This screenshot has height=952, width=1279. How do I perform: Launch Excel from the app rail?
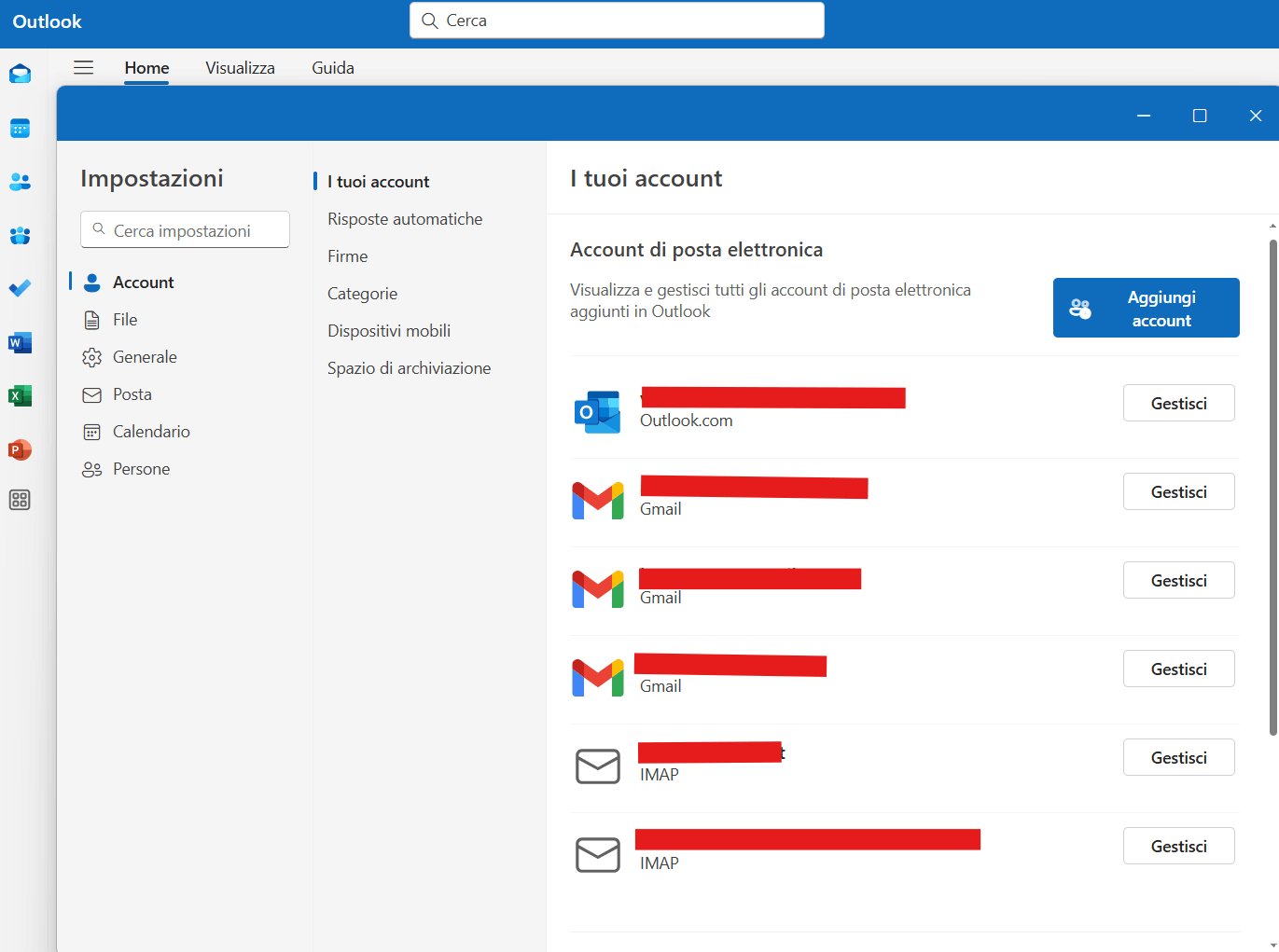tap(20, 395)
